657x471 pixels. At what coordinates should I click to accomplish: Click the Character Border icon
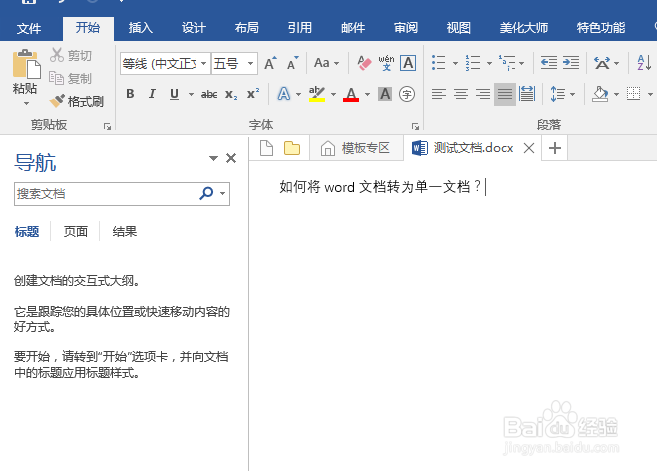coord(408,63)
